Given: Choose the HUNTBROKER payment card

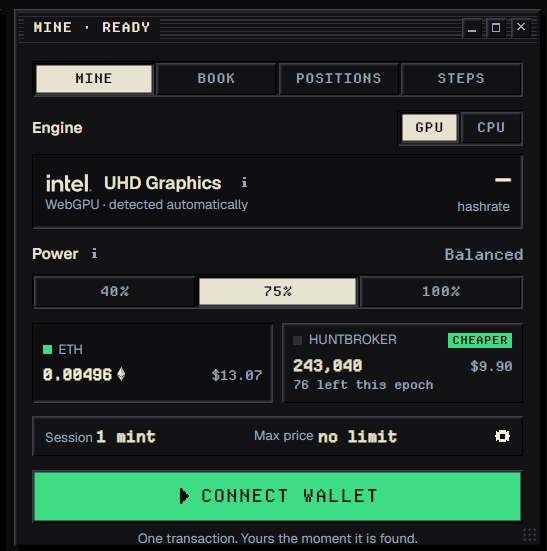Looking at the screenshot, I should (403, 363).
